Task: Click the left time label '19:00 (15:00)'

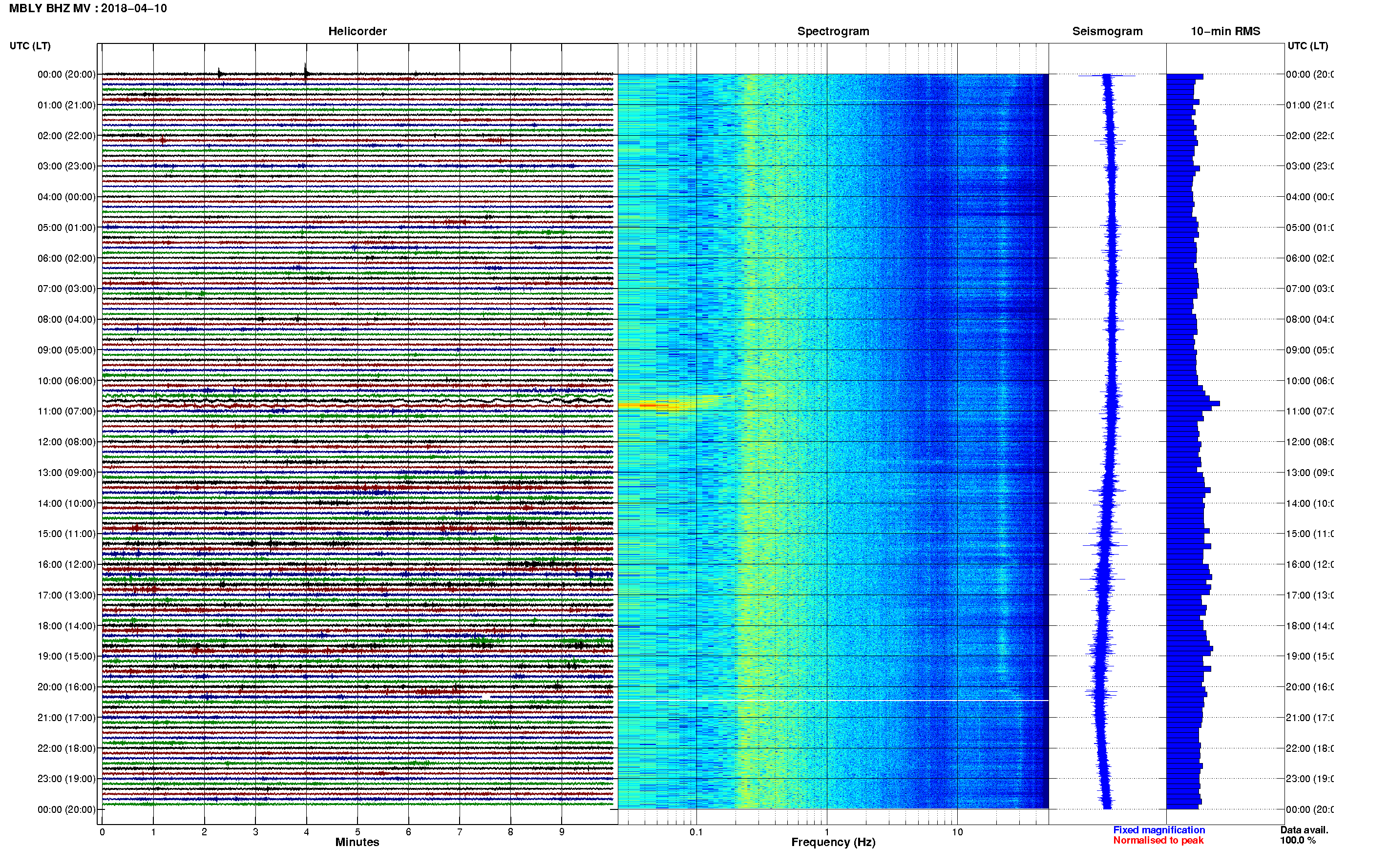Action: click(66, 656)
